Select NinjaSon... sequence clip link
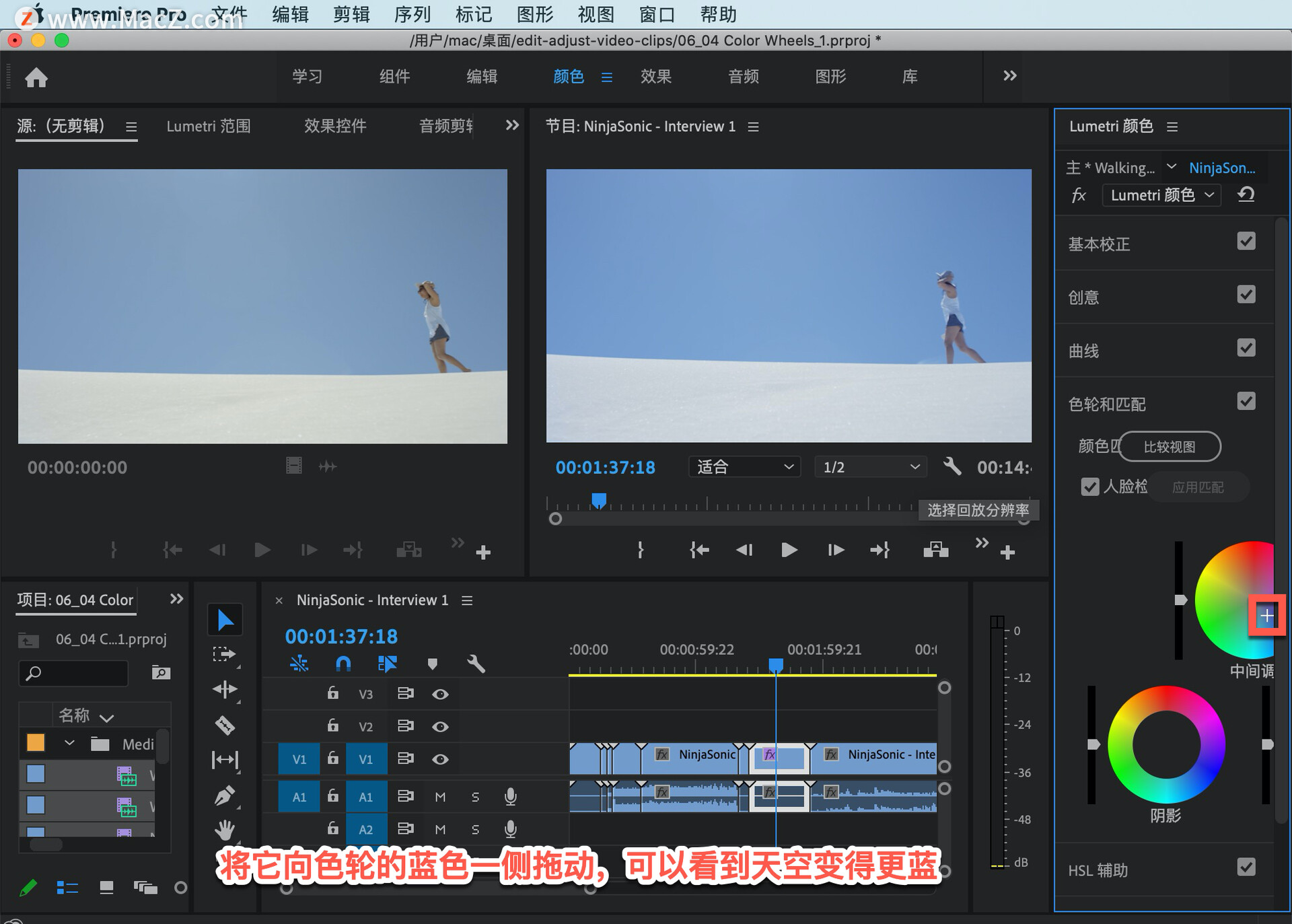 (x=1222, y=168)
